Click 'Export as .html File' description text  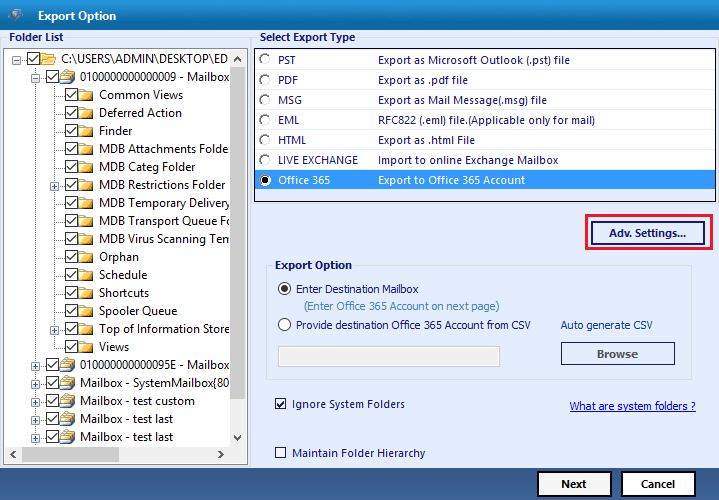click(x=426, y=140)
